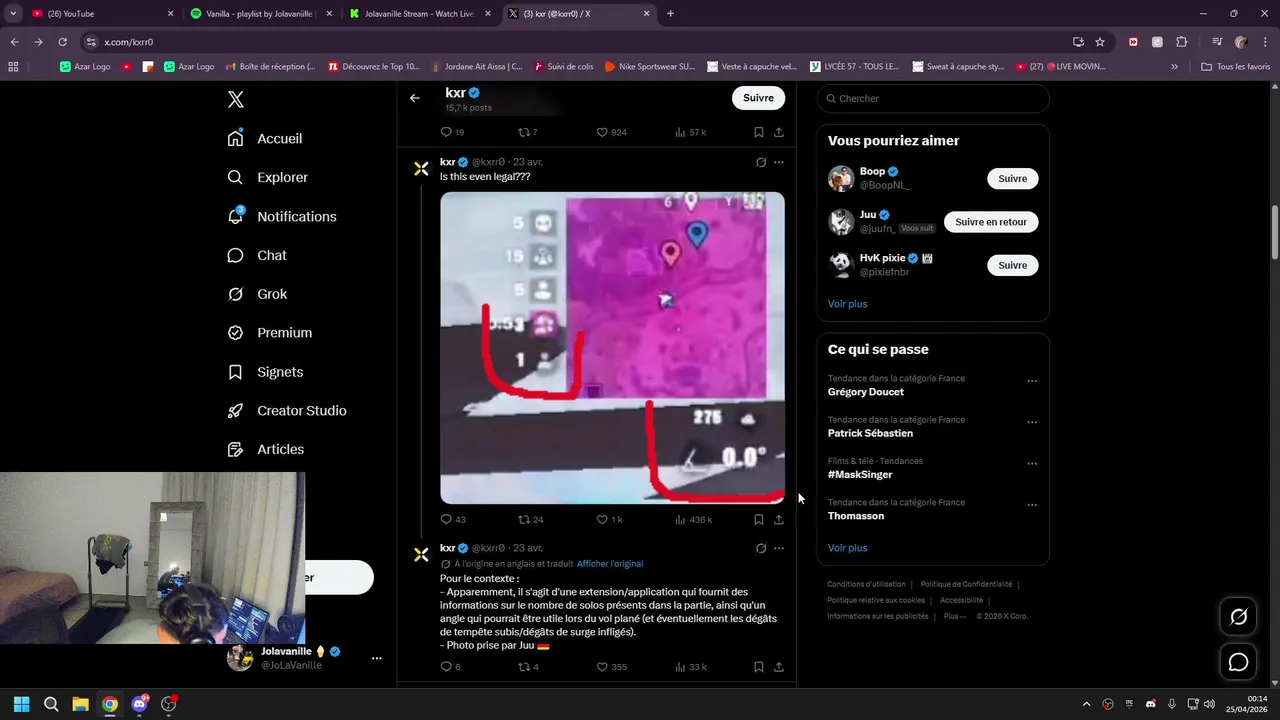The image size is (1280, 720).
Task: Open floating Grok button
Action: tap(1238, 617)
